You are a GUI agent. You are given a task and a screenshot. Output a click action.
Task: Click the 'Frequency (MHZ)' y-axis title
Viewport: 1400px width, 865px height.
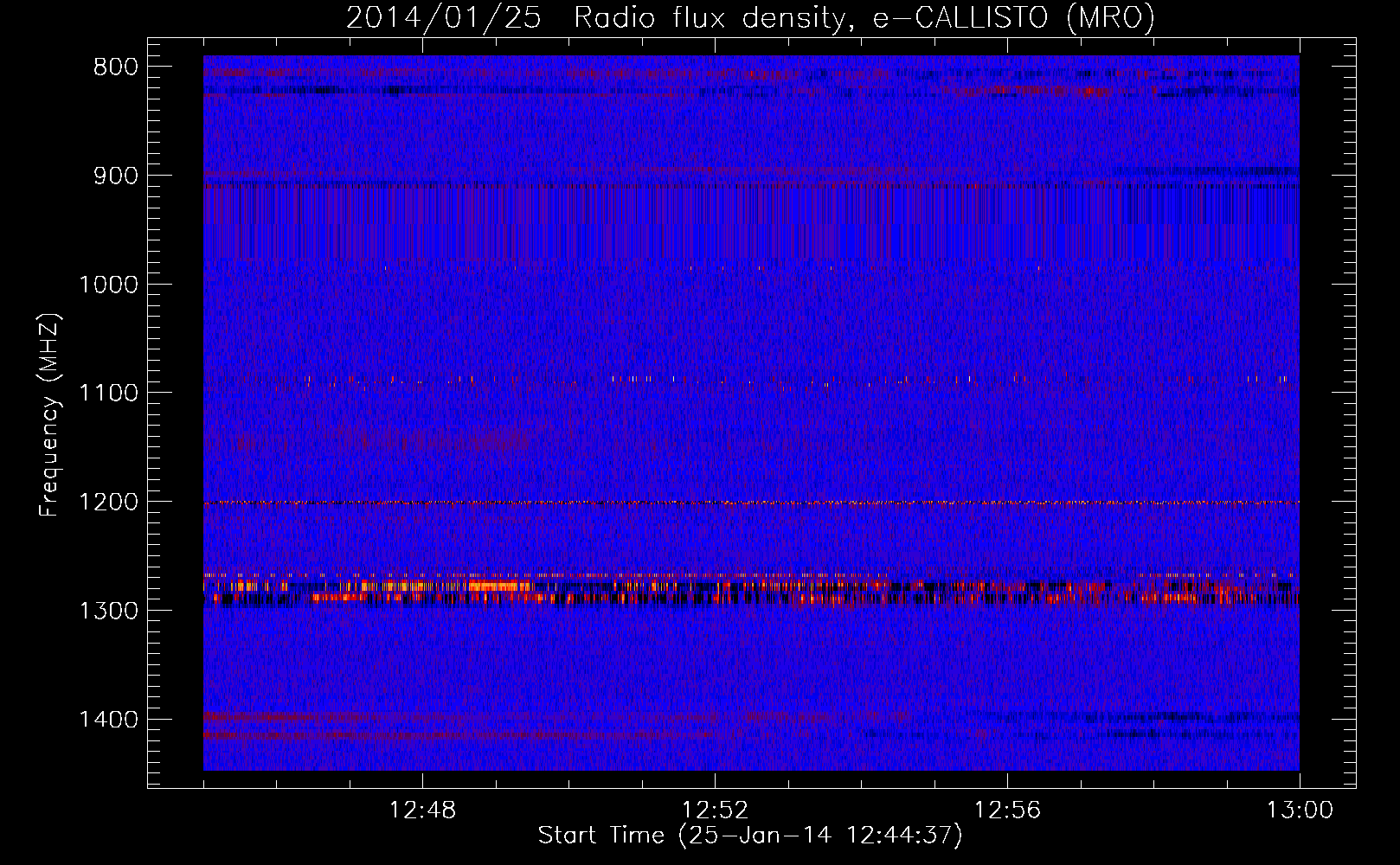coord(49,414)
